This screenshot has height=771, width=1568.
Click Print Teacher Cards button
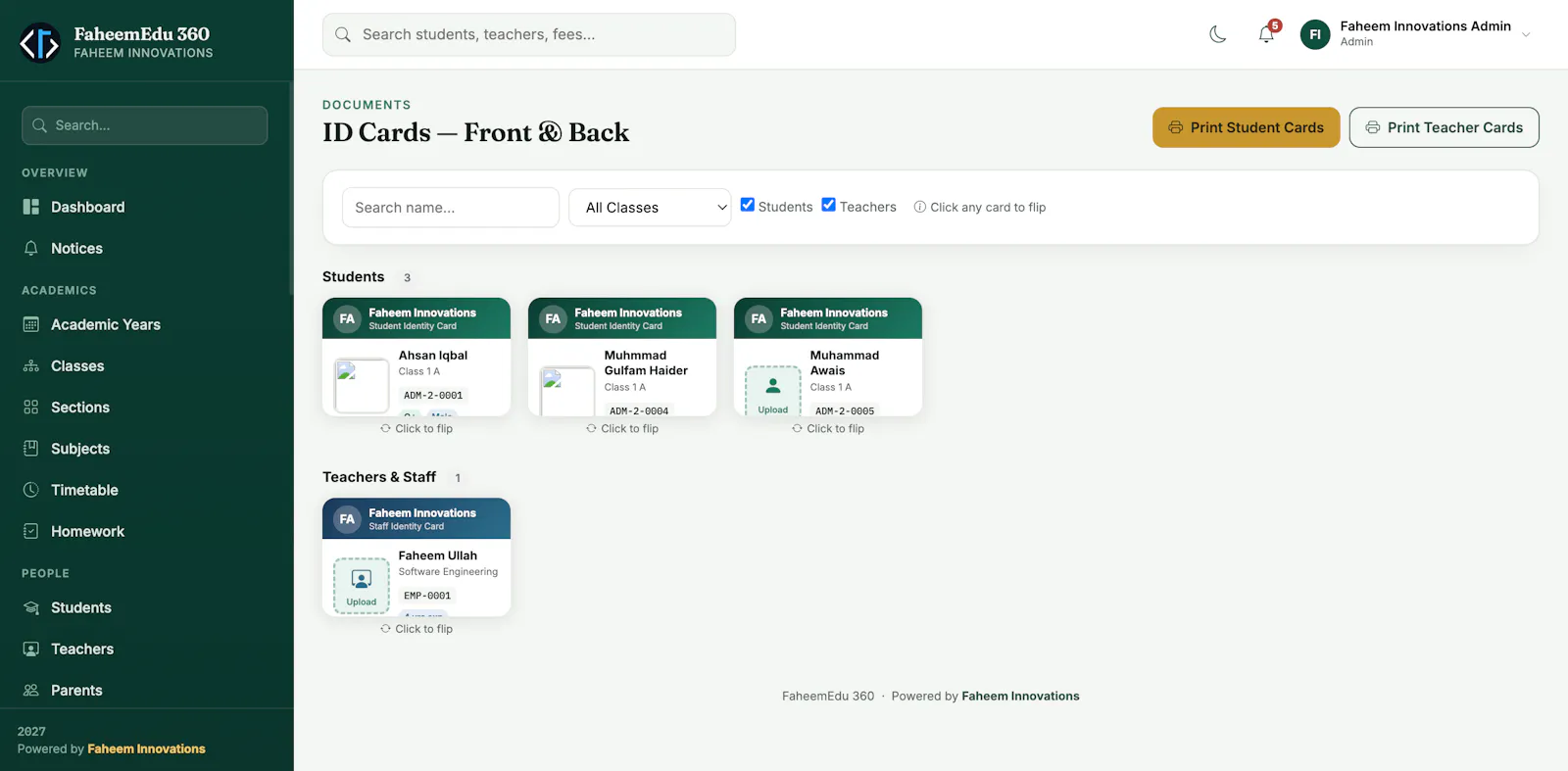pyautogui.click(x=1444, y=127)
